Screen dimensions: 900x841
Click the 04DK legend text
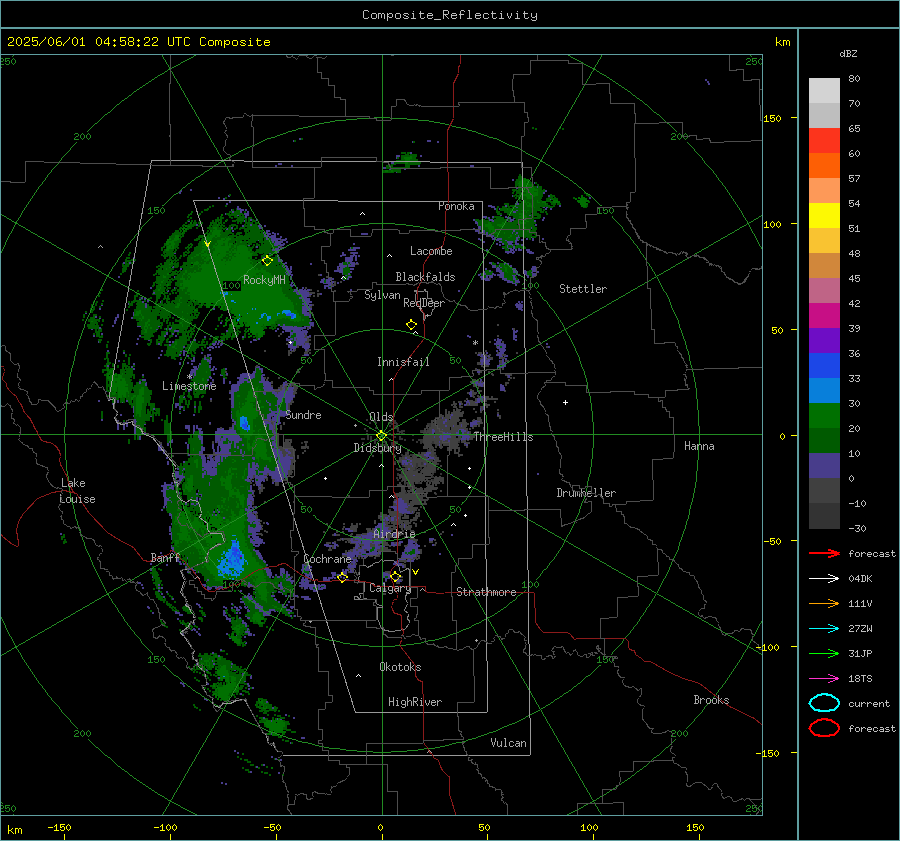[860, 579]
